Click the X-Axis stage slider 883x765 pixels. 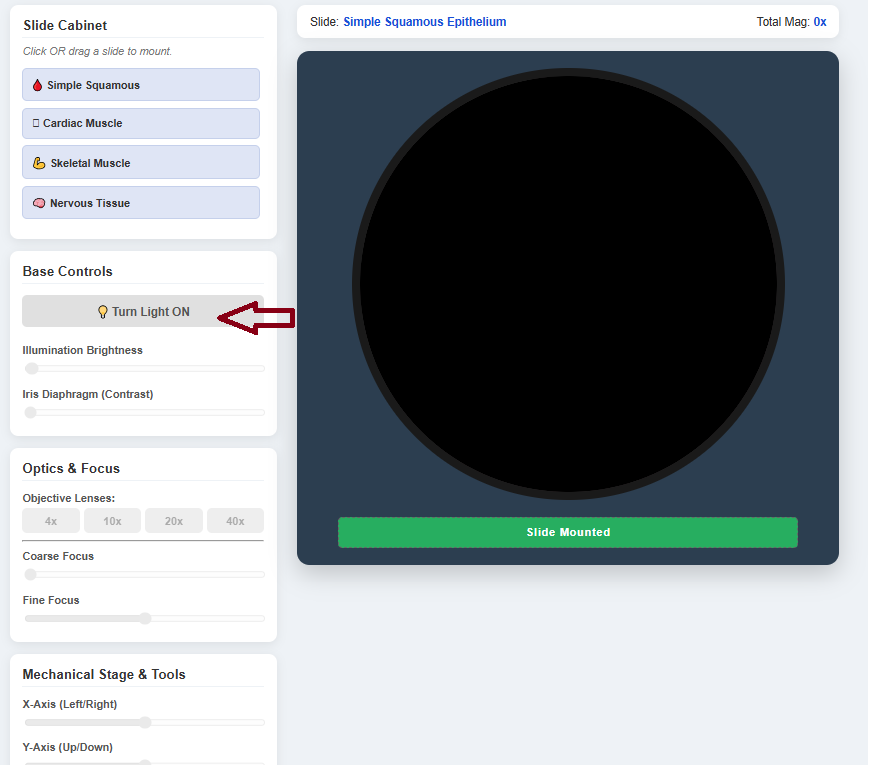pyautogui.click(x=145, y=722)
